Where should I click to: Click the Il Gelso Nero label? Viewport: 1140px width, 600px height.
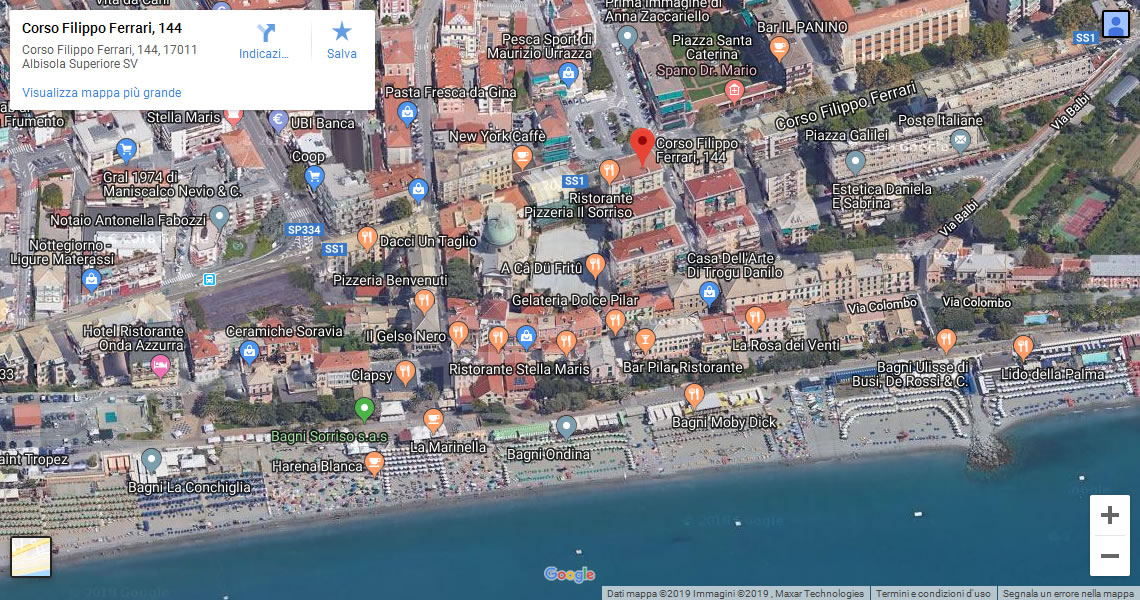click(x=405, y=336)
